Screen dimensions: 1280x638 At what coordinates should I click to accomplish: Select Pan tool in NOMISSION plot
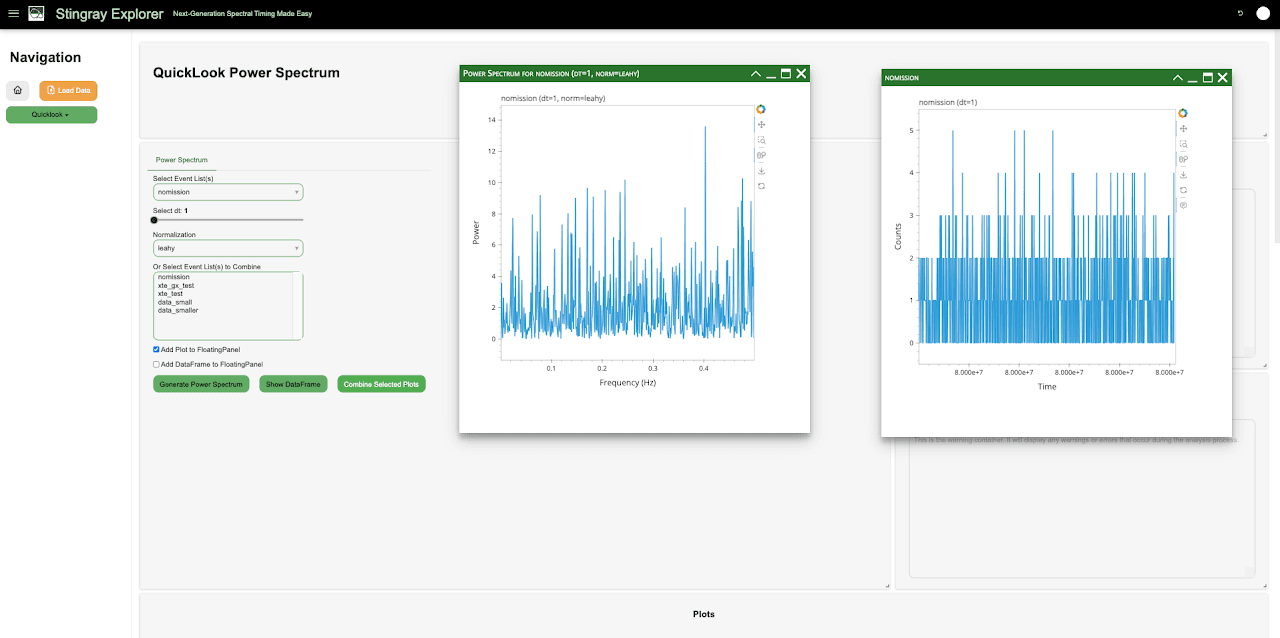click(1183, 128)
